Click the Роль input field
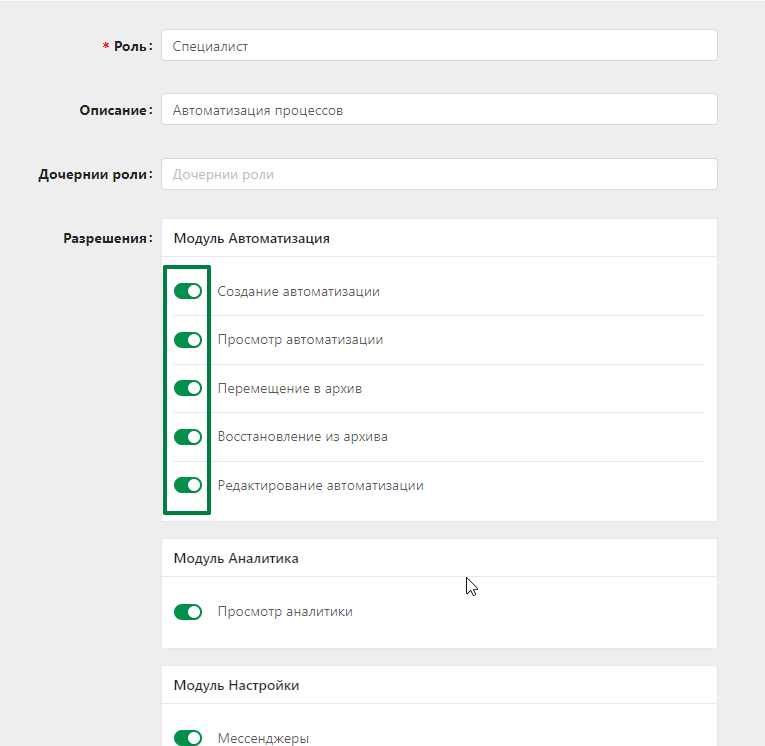Viewport: 765px width, 746px height. pos(439,45)
